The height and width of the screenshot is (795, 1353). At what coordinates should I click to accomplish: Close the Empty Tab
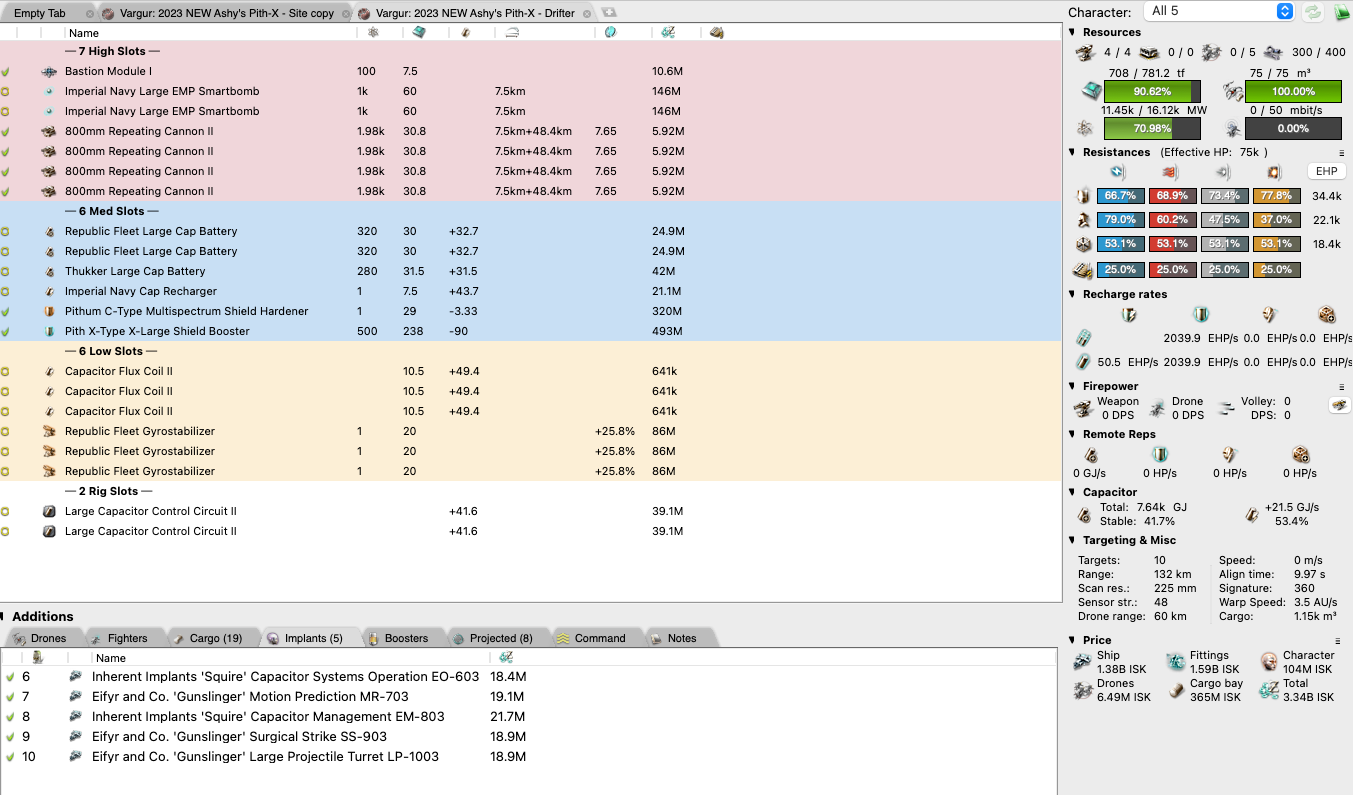91,13
